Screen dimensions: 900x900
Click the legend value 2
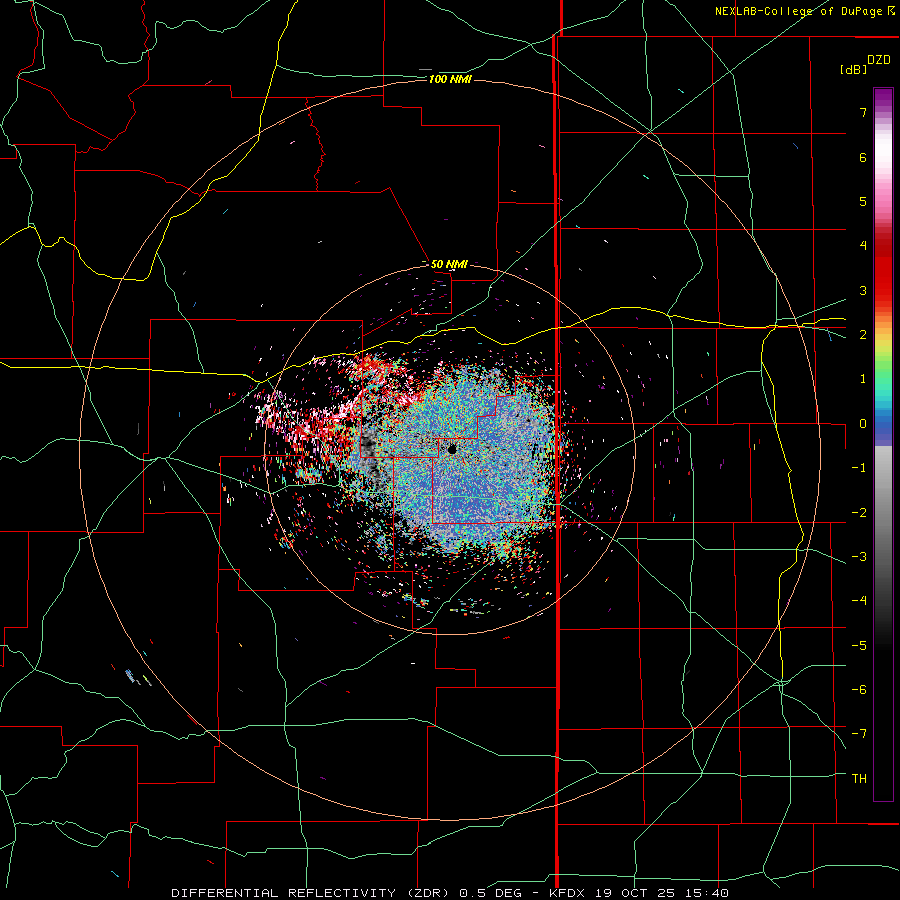tap(863, 335)
